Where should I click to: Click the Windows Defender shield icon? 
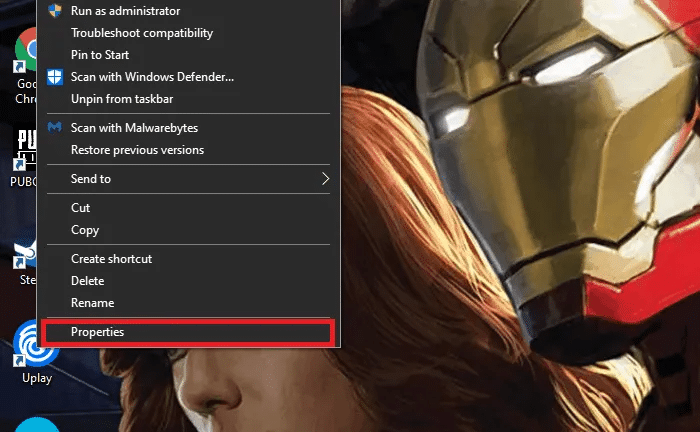pos(55,77)
